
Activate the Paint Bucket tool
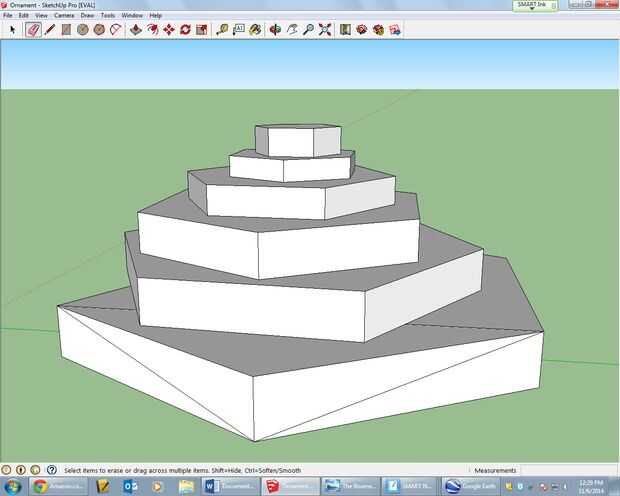255,30
